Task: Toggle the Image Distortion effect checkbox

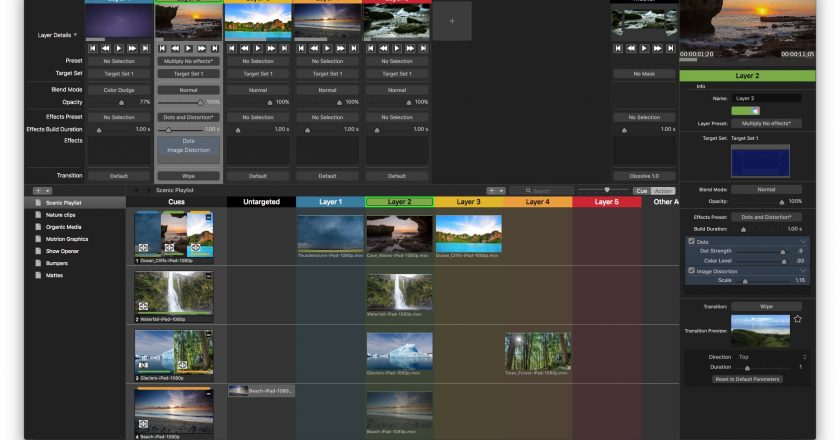Action: point(692,271)
